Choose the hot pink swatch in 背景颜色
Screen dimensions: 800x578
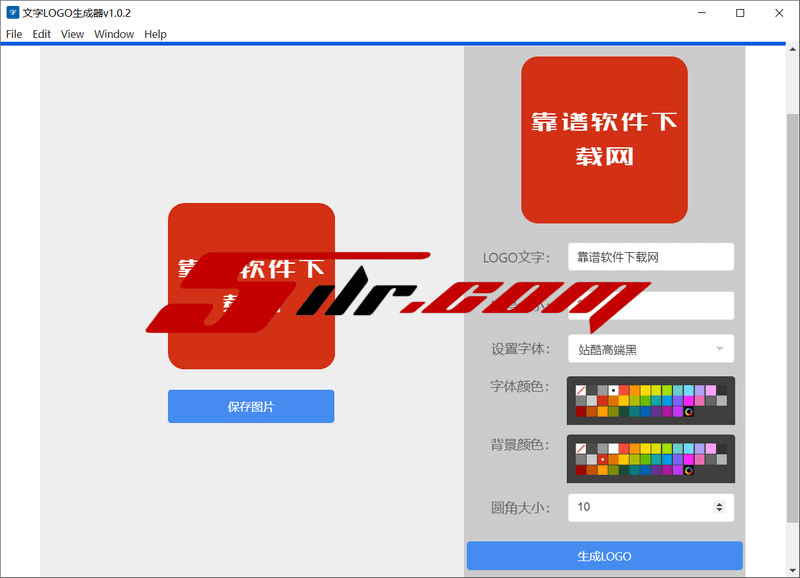pos(700,459)
